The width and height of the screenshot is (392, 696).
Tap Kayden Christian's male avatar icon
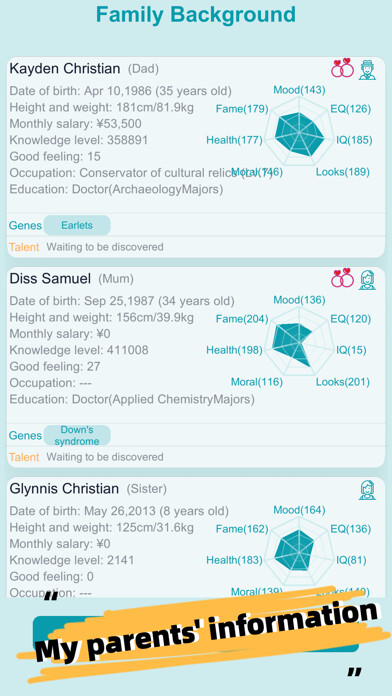(x=367, y=70)
